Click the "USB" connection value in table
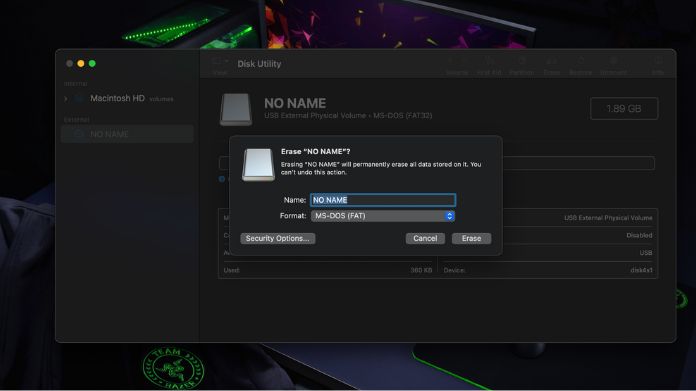This screenshot has height=391, width=696. 646,253
